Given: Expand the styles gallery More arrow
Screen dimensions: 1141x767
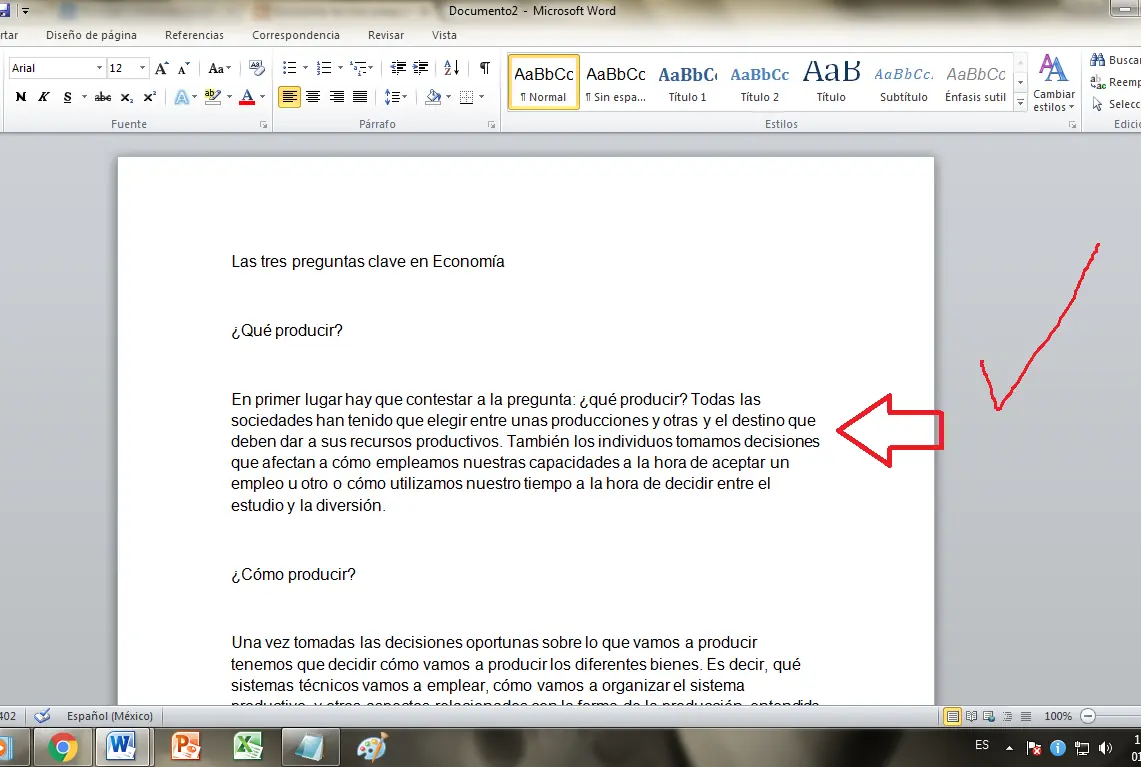Looking at the screenshot, I should pos(1020,103).
